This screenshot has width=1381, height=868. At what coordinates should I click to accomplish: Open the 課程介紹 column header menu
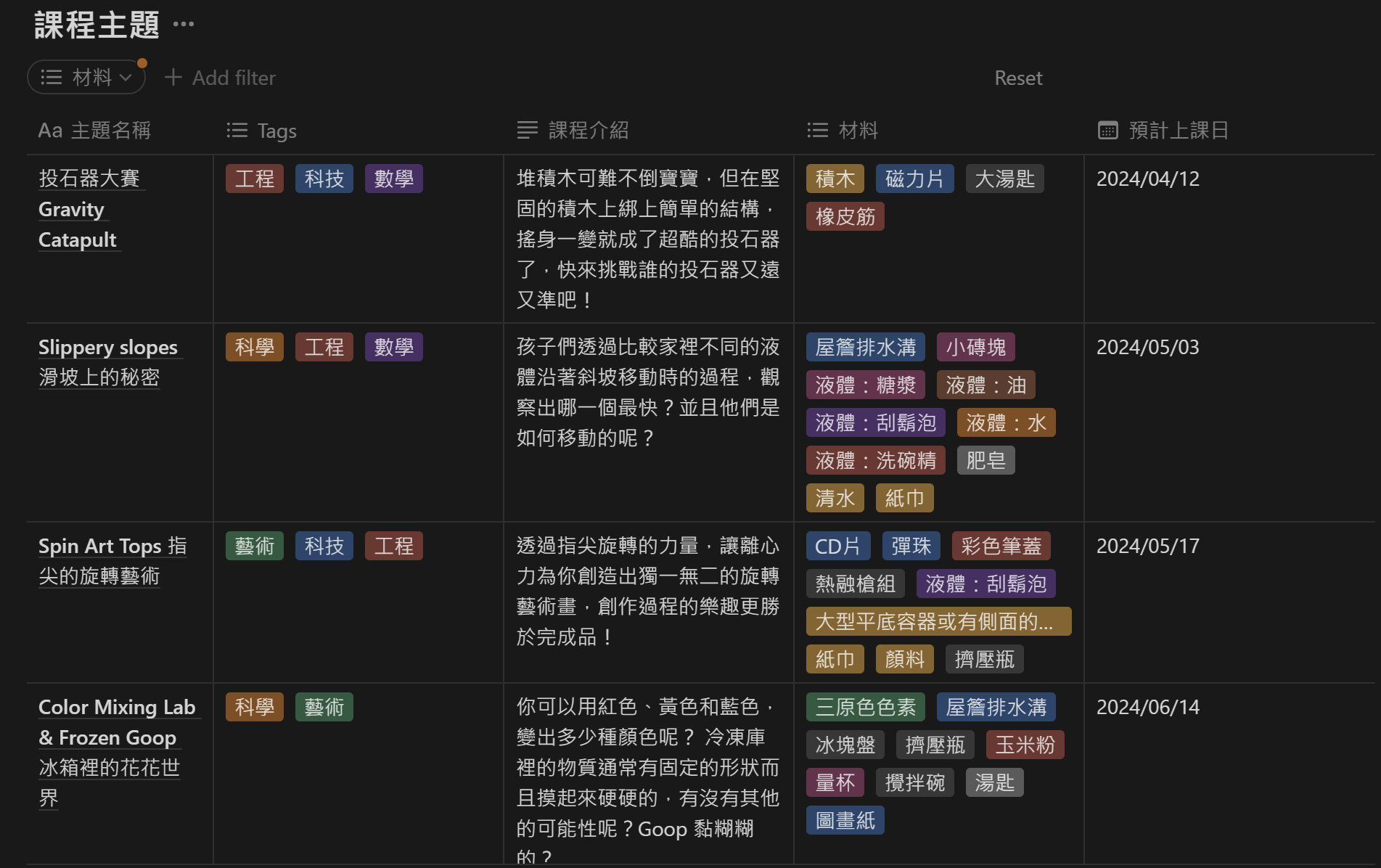point(588,131)
